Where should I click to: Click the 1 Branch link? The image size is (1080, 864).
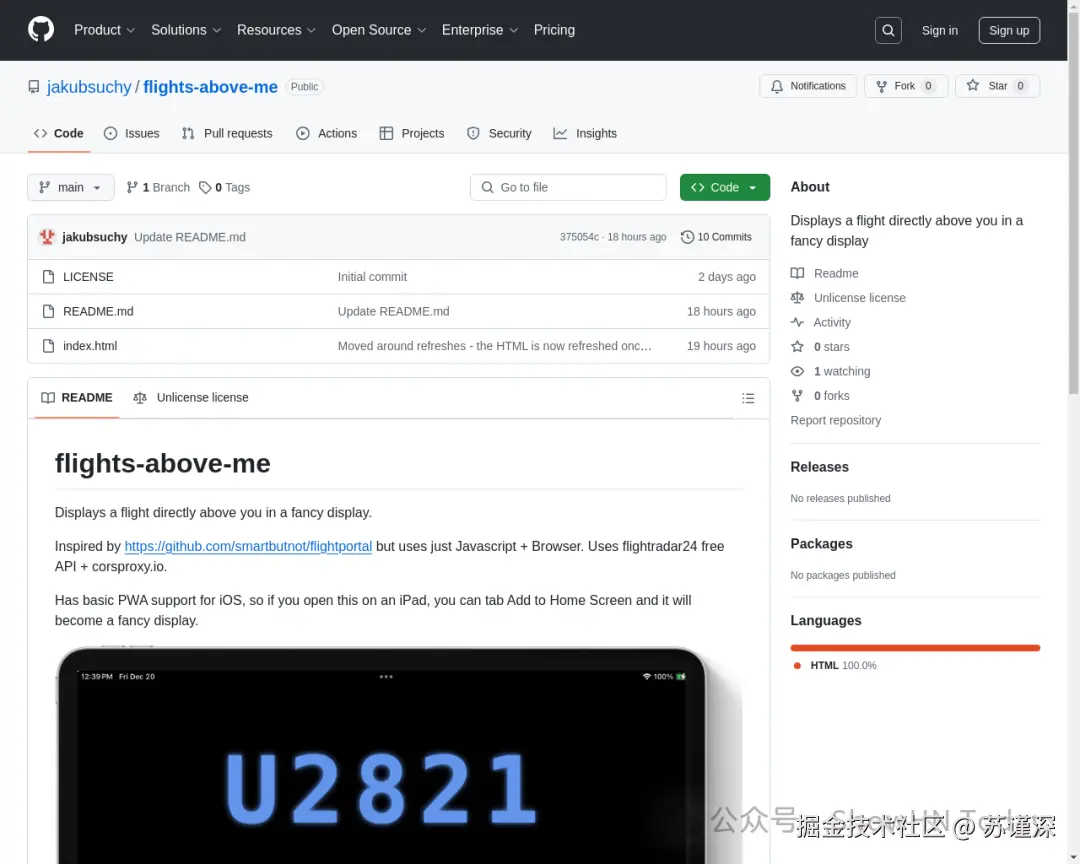click(x=158, y=187)
